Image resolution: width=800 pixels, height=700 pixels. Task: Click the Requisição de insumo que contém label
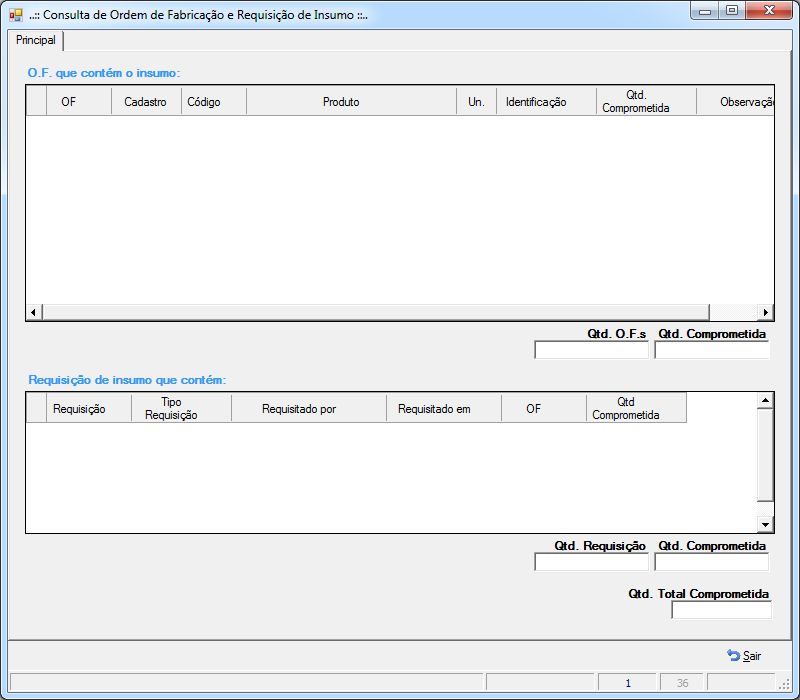point(127,380)
